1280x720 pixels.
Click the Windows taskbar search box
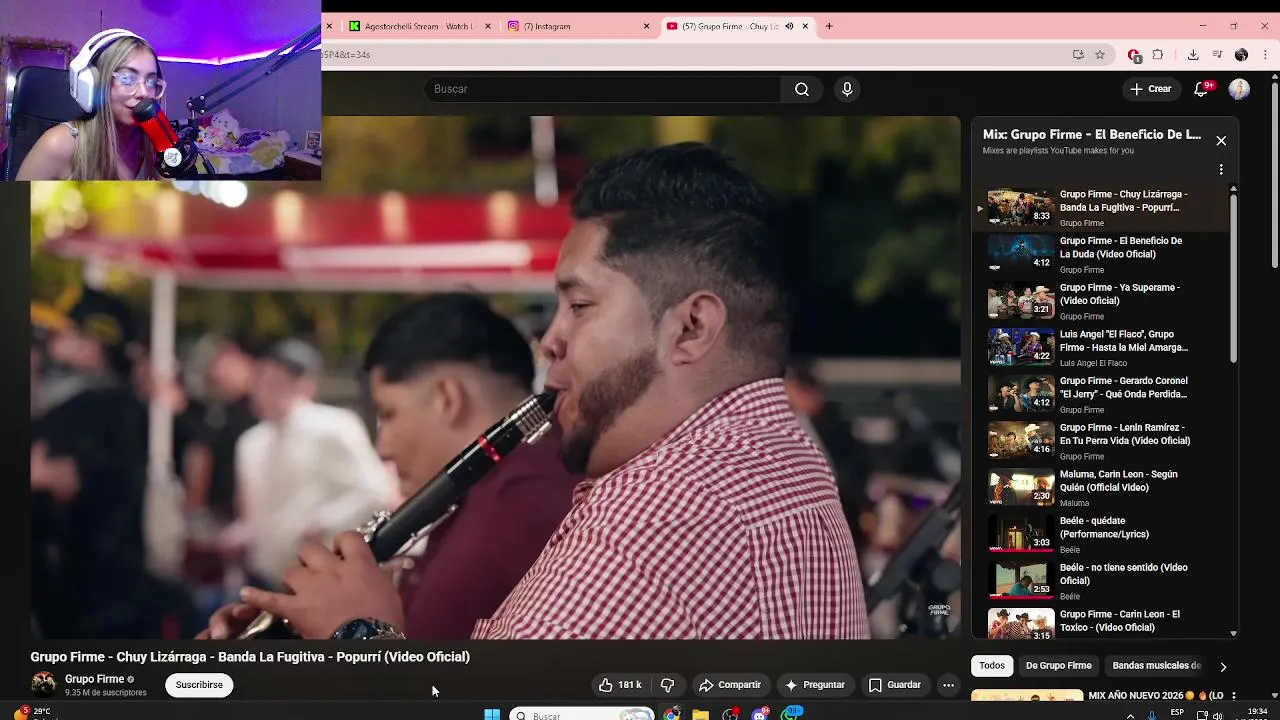(582, 715)
